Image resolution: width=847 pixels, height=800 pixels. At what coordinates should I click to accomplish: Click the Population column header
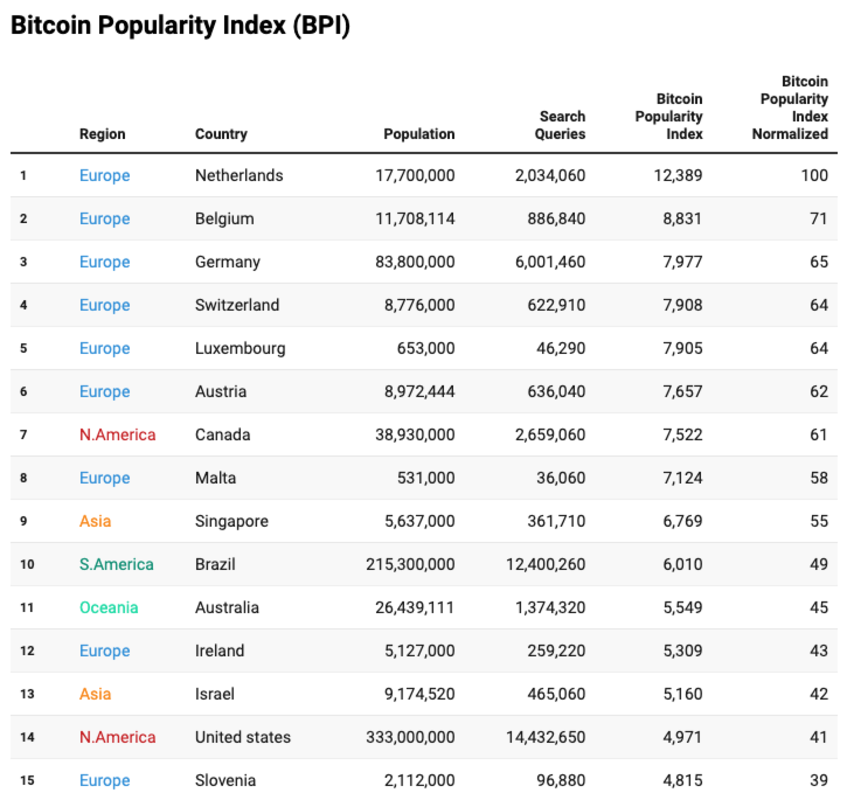tap(419, 134)
